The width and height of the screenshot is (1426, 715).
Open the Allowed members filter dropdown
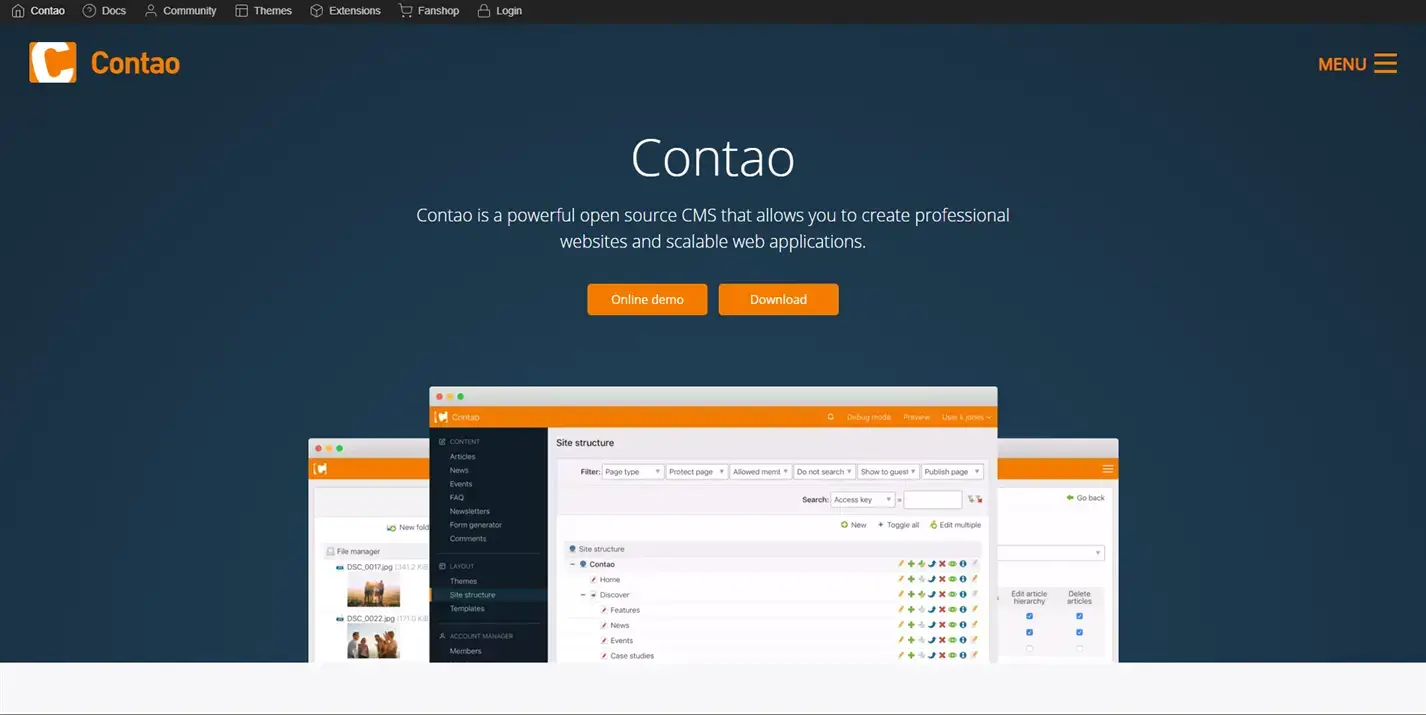click(761, 472)
